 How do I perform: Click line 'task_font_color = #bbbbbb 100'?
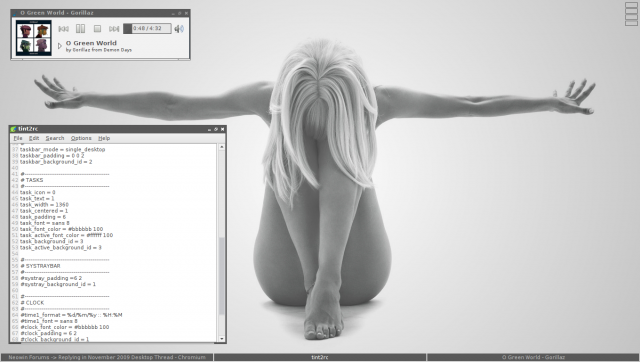[x=61, y=229]
